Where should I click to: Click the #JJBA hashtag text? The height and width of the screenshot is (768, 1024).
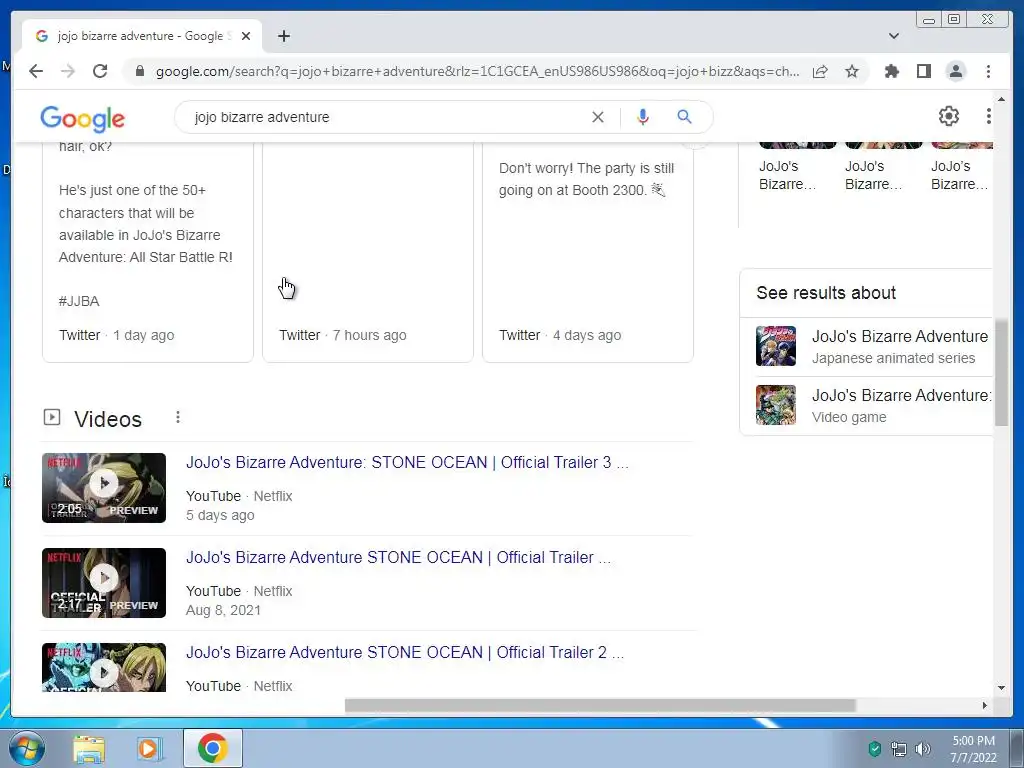pyautogui.click(x=79, y=301)
